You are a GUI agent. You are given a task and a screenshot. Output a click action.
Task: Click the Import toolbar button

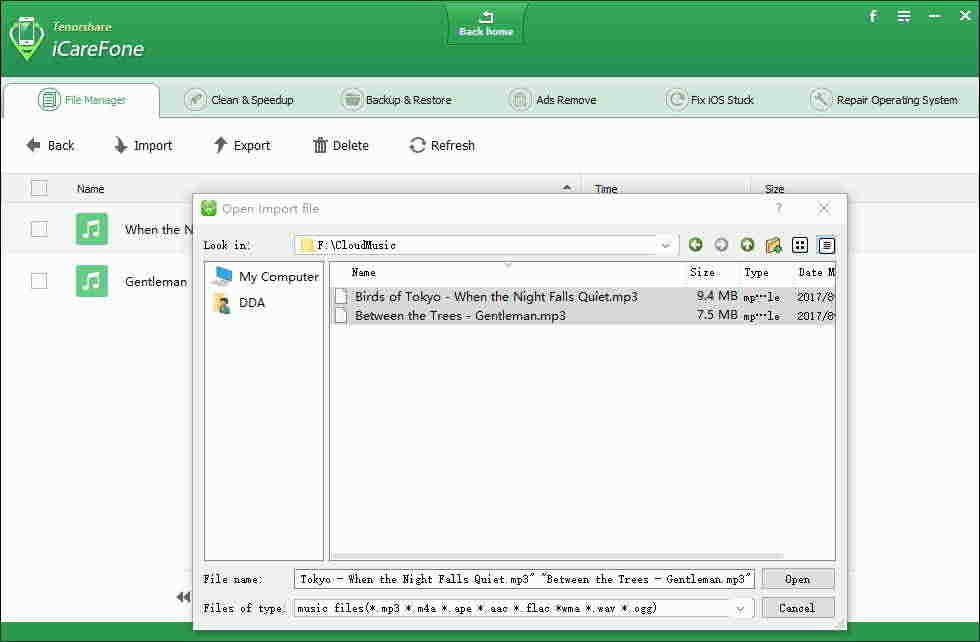tap(143, 146)
